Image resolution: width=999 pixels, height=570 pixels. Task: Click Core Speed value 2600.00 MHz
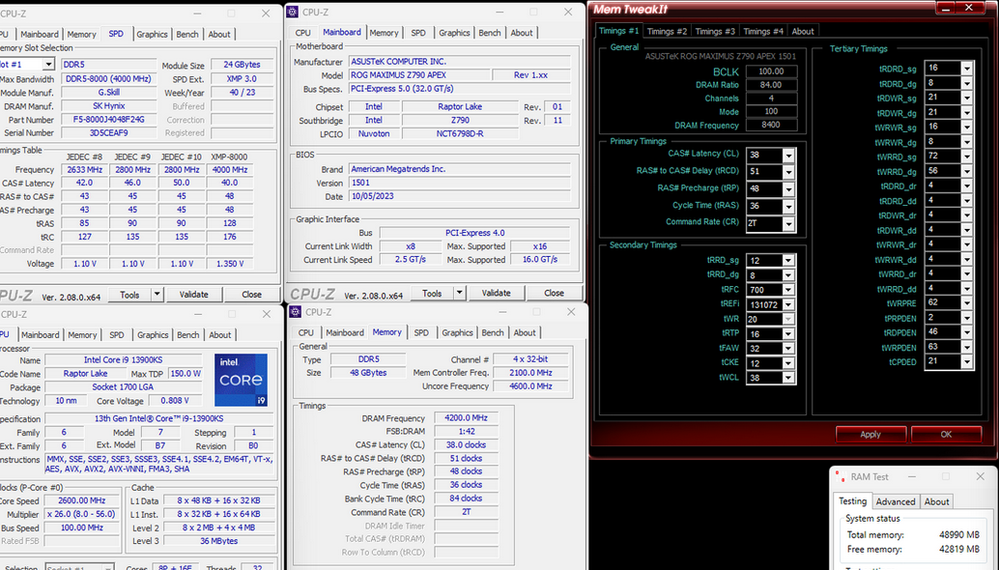tap(82, 501)
